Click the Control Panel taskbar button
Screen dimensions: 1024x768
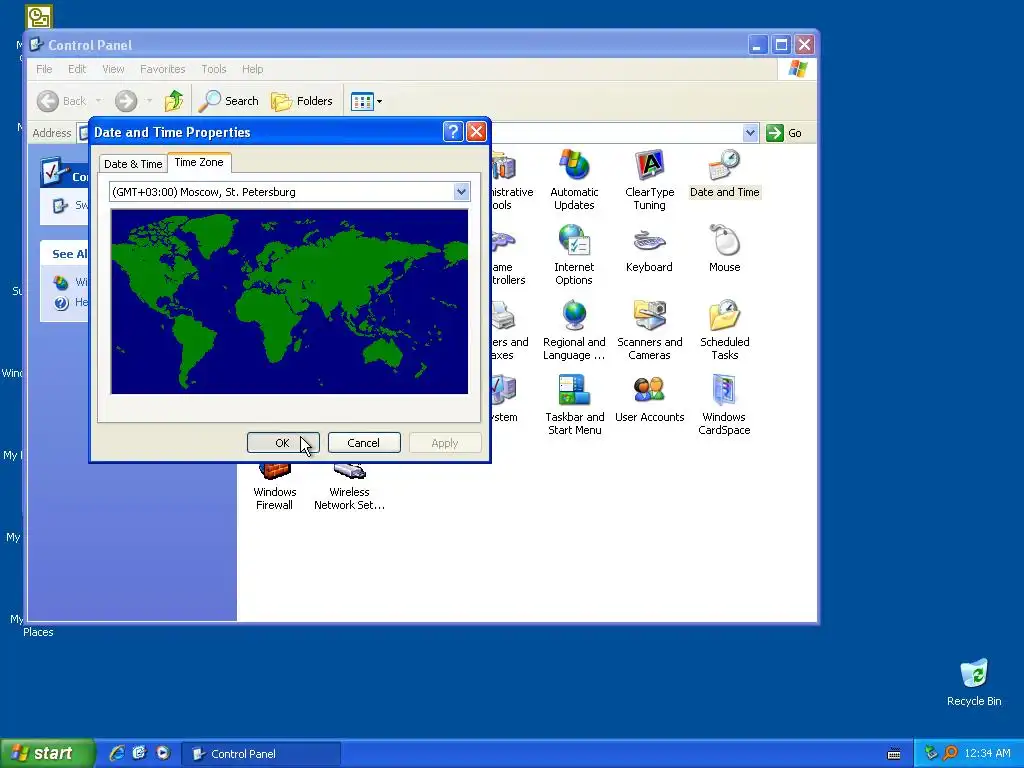click(x=261, y=754)
